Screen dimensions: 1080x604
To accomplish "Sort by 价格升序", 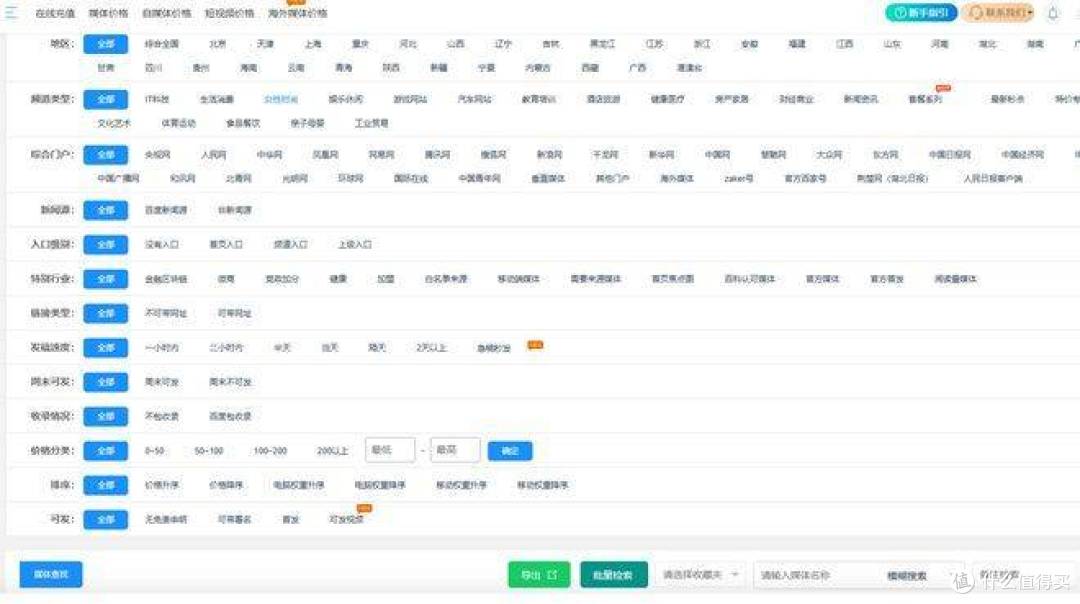I will tap(162, 486).
